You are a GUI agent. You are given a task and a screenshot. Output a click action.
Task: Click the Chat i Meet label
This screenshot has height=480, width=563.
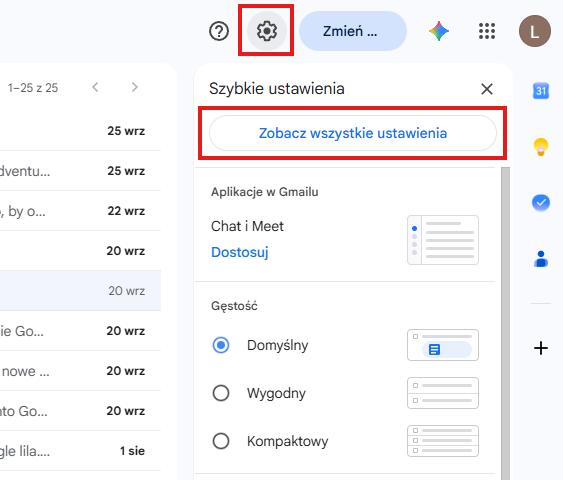pos(247,226)
